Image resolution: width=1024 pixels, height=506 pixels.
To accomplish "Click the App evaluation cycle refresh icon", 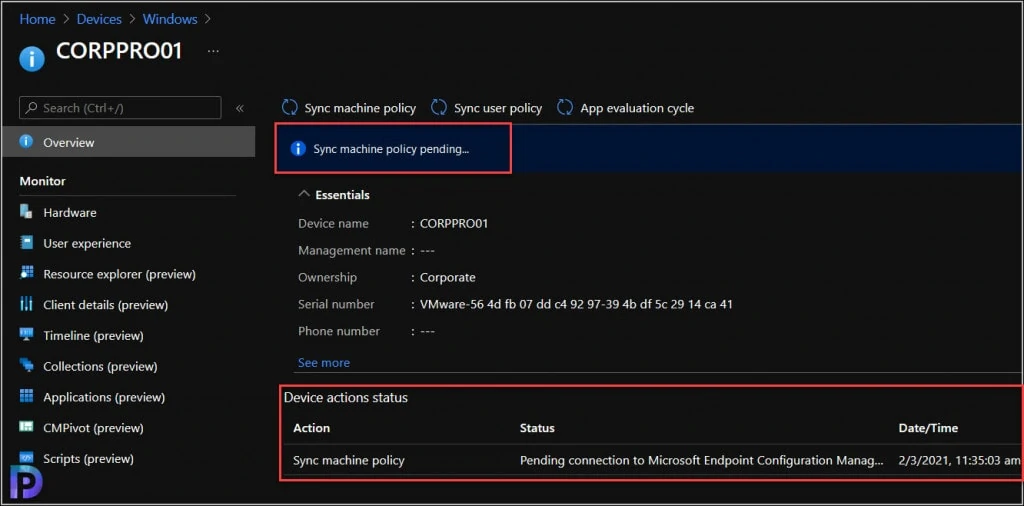I will pyautogui.click(x=565, y=108).
